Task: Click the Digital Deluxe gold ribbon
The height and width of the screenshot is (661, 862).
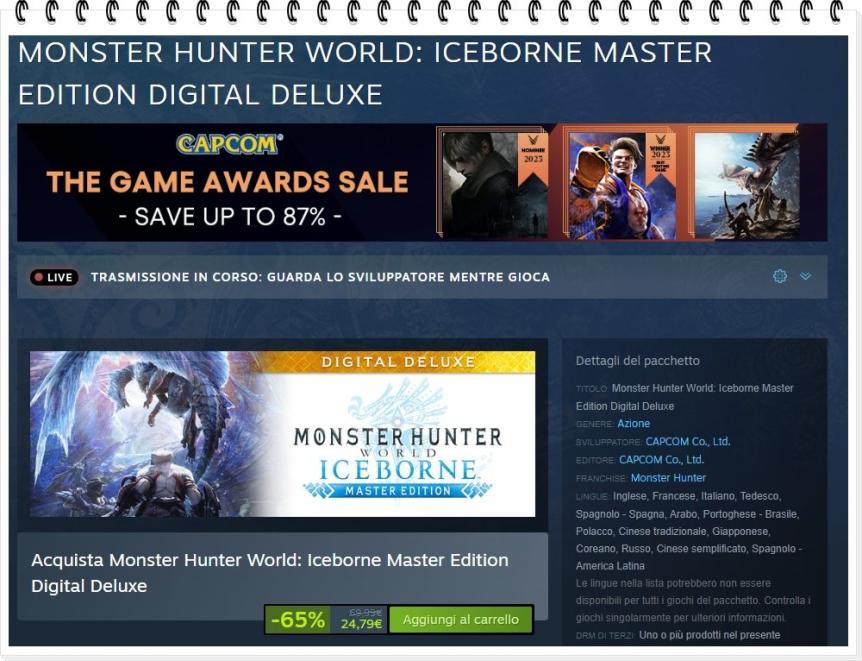Action: coord(398,362)
